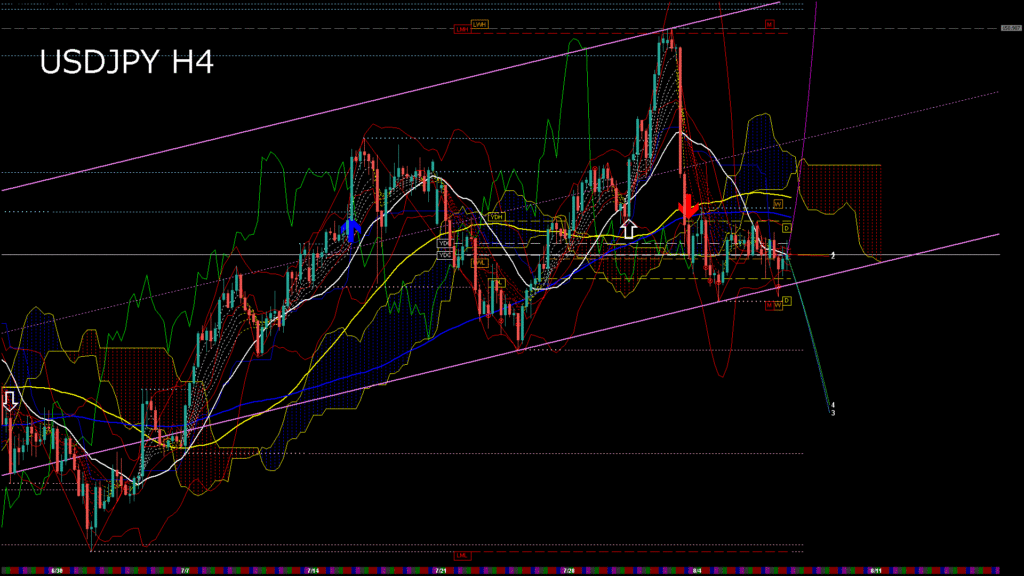Click the number 2 label at the horizontal line end
Image resolution: width=1024 pixels, height=576 pixels.
(x=833, y=256)
